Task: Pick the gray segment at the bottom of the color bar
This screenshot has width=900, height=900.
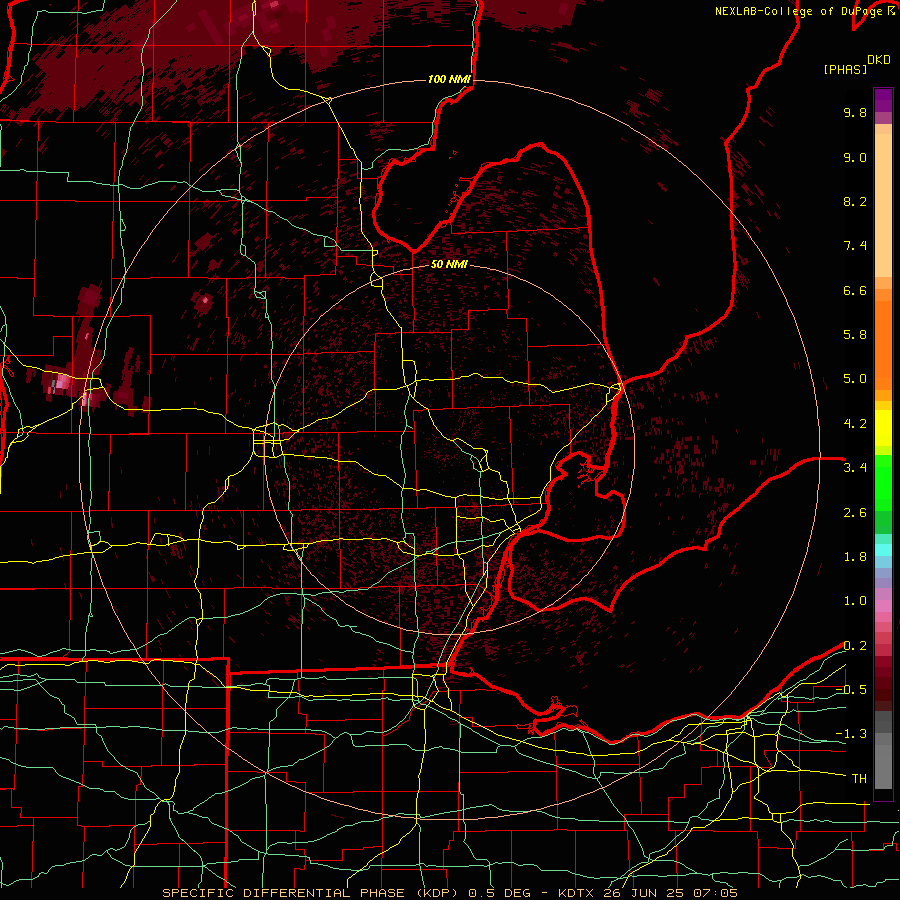Action: pos(883,761)
